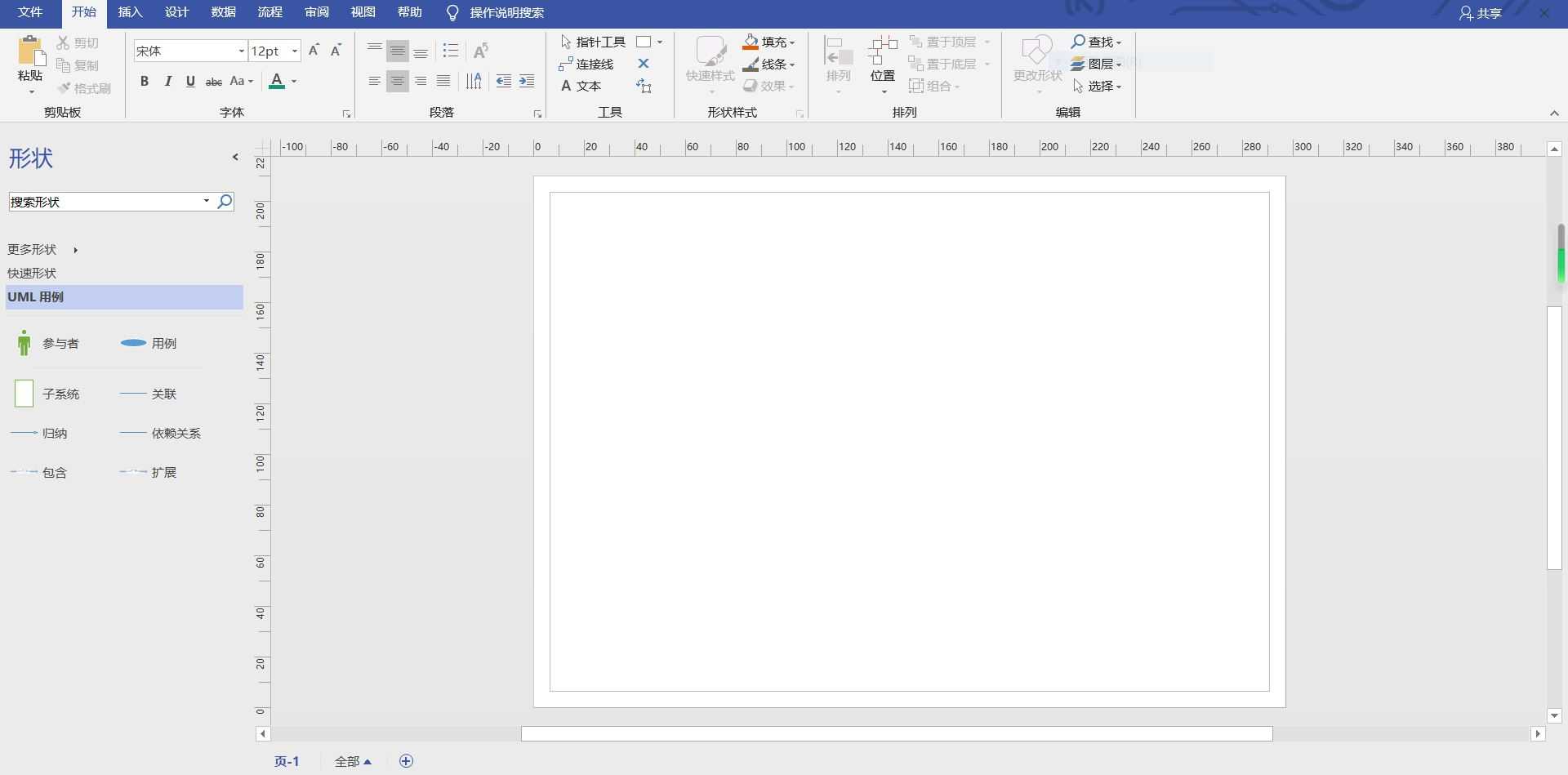
Task: Click the text block tool icon
Action: pyautogui.click(x=644, y=86)
